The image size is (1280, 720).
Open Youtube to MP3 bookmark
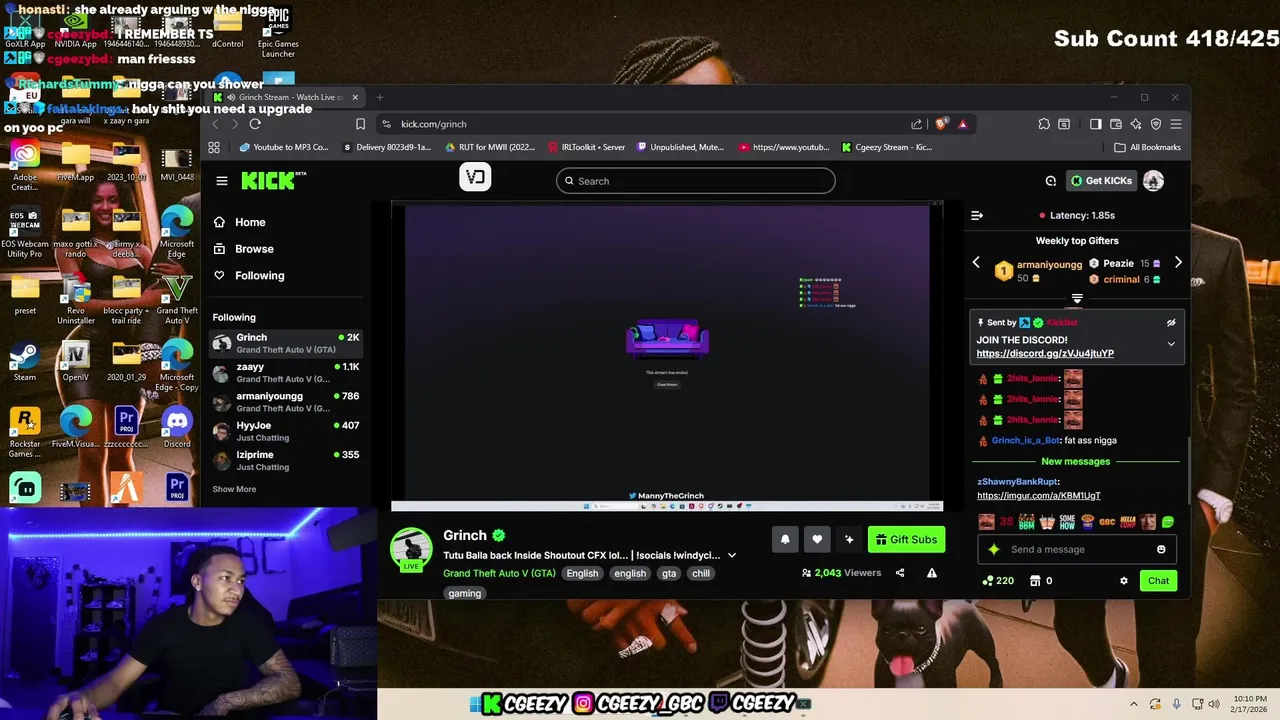[x=284, y=147]
